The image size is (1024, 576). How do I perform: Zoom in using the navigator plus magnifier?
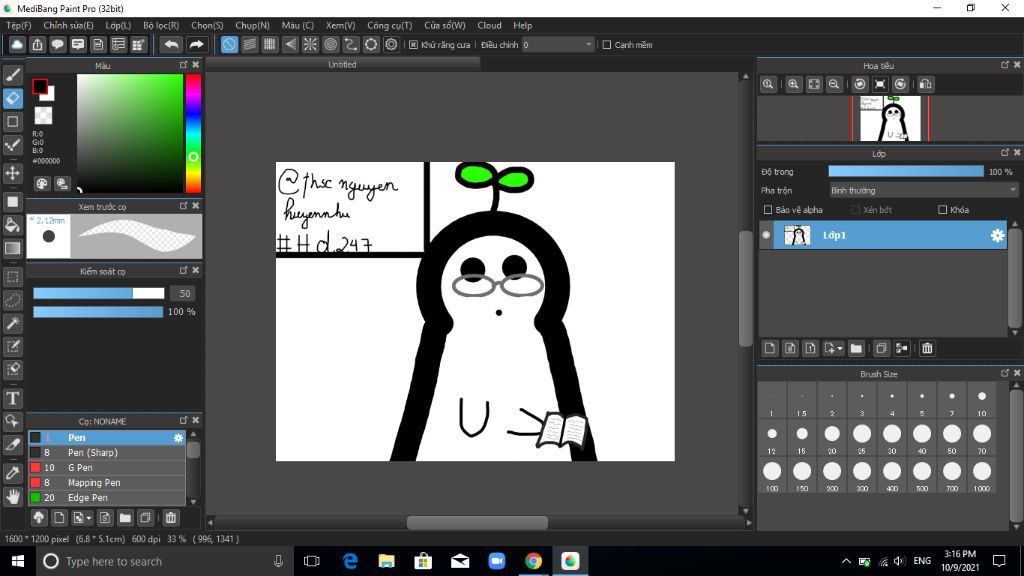[x=793, y=84]
